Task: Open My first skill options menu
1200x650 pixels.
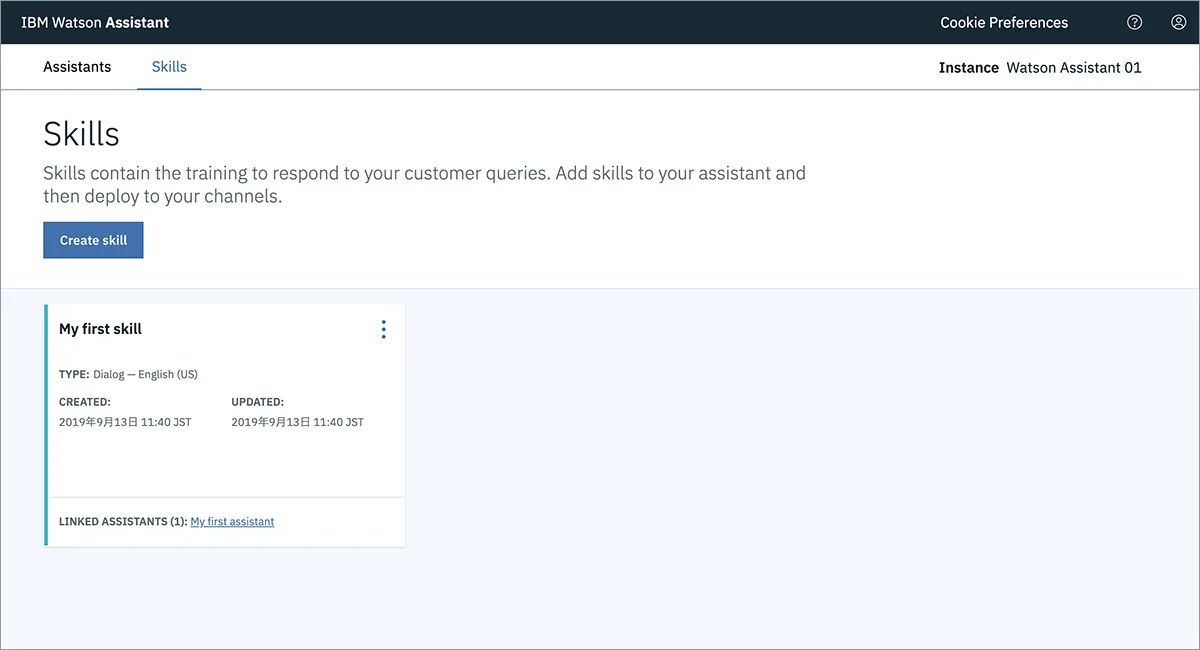Action: [x=383, y=329]
